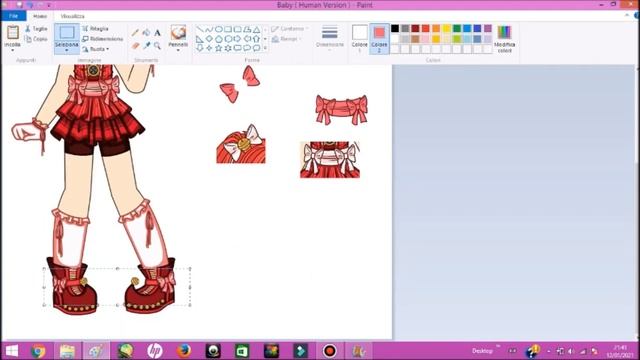The image size is (640, 360).
Task: Choose the Magnifier zoom tool
Action: click(157, 46)
